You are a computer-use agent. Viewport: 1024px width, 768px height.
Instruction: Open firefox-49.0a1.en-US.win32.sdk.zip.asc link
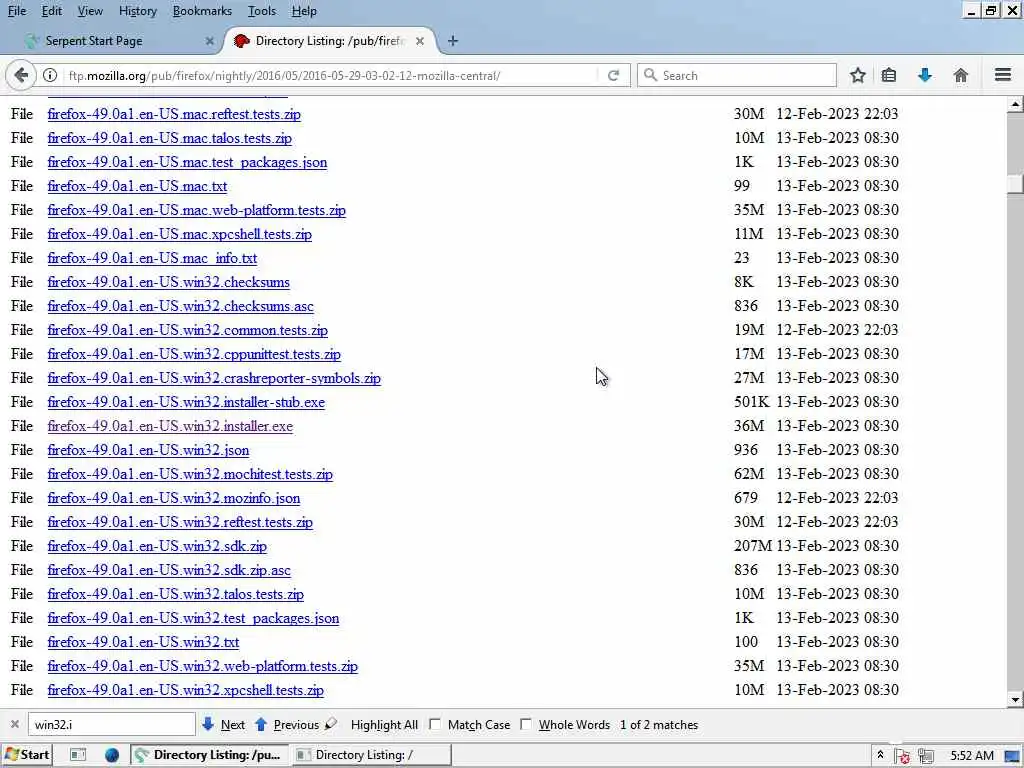169,570
